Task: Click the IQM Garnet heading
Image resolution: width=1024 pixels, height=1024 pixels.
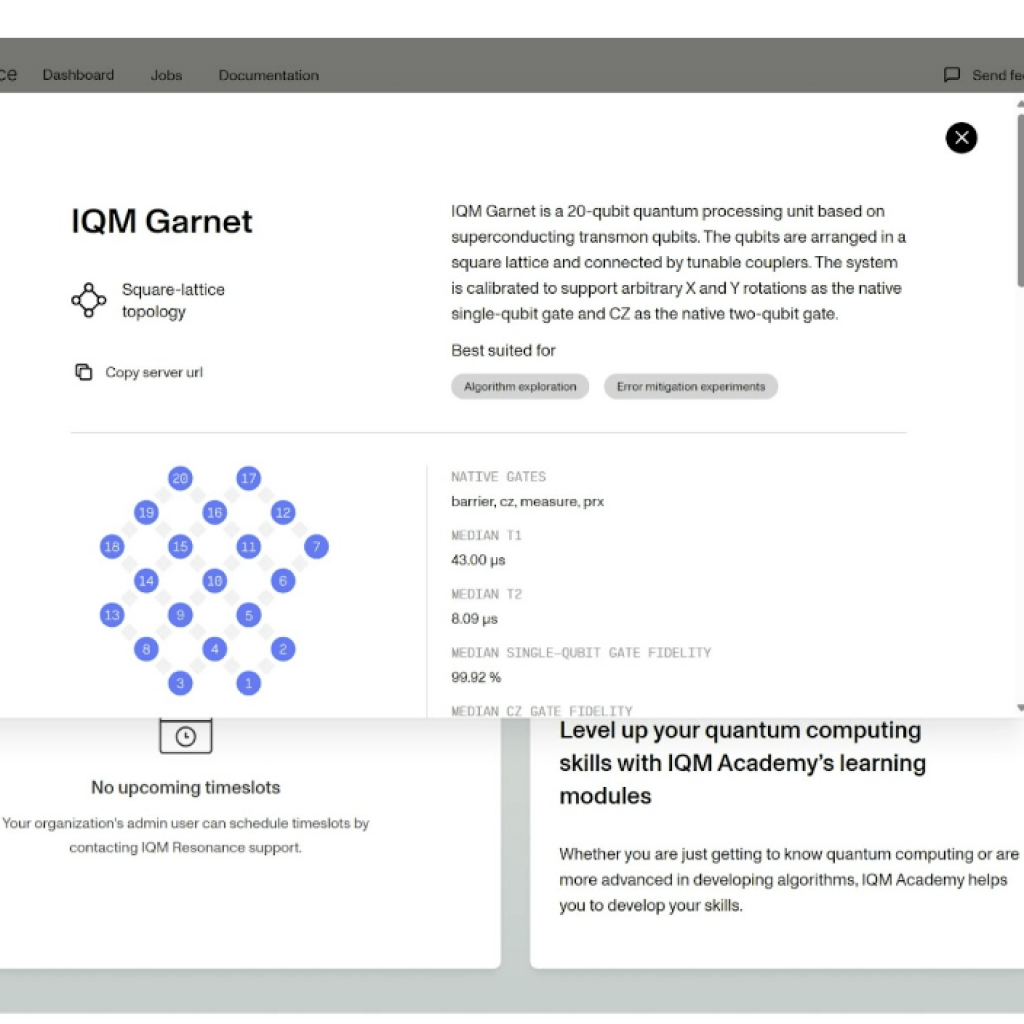Action: (x=161, y=221)
